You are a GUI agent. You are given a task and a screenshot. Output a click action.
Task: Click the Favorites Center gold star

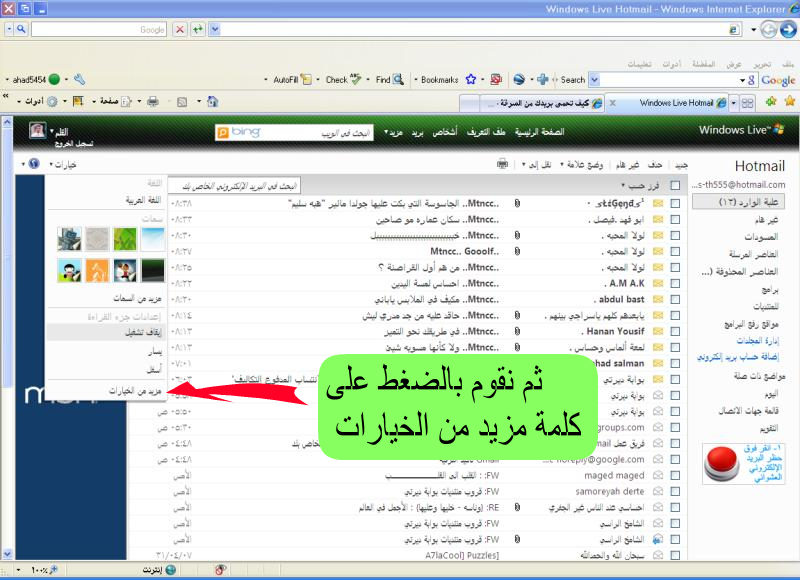pyautogui.click(x=790, y=101)
